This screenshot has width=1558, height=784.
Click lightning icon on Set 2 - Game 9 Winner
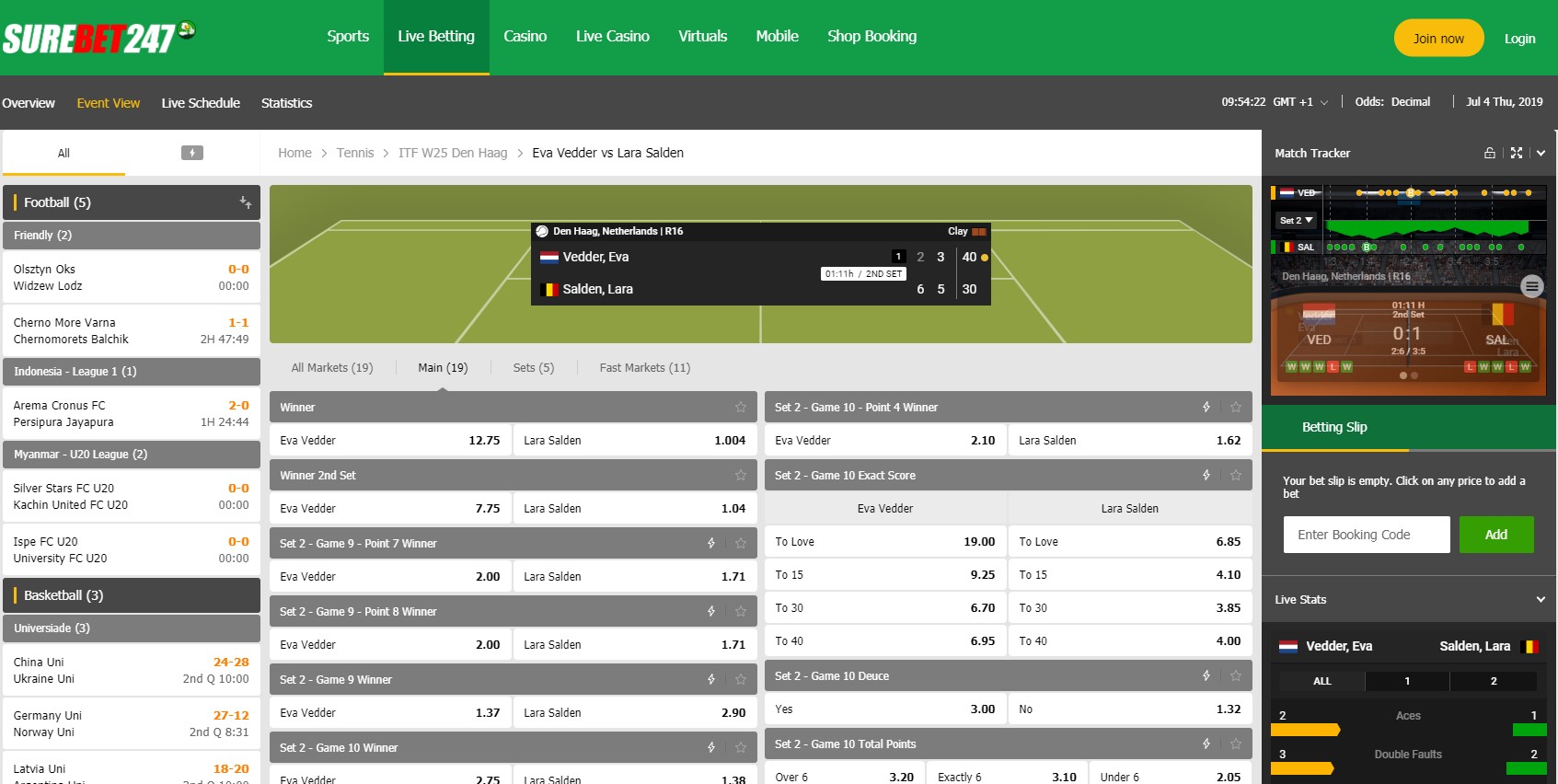(x=711, y=679)
